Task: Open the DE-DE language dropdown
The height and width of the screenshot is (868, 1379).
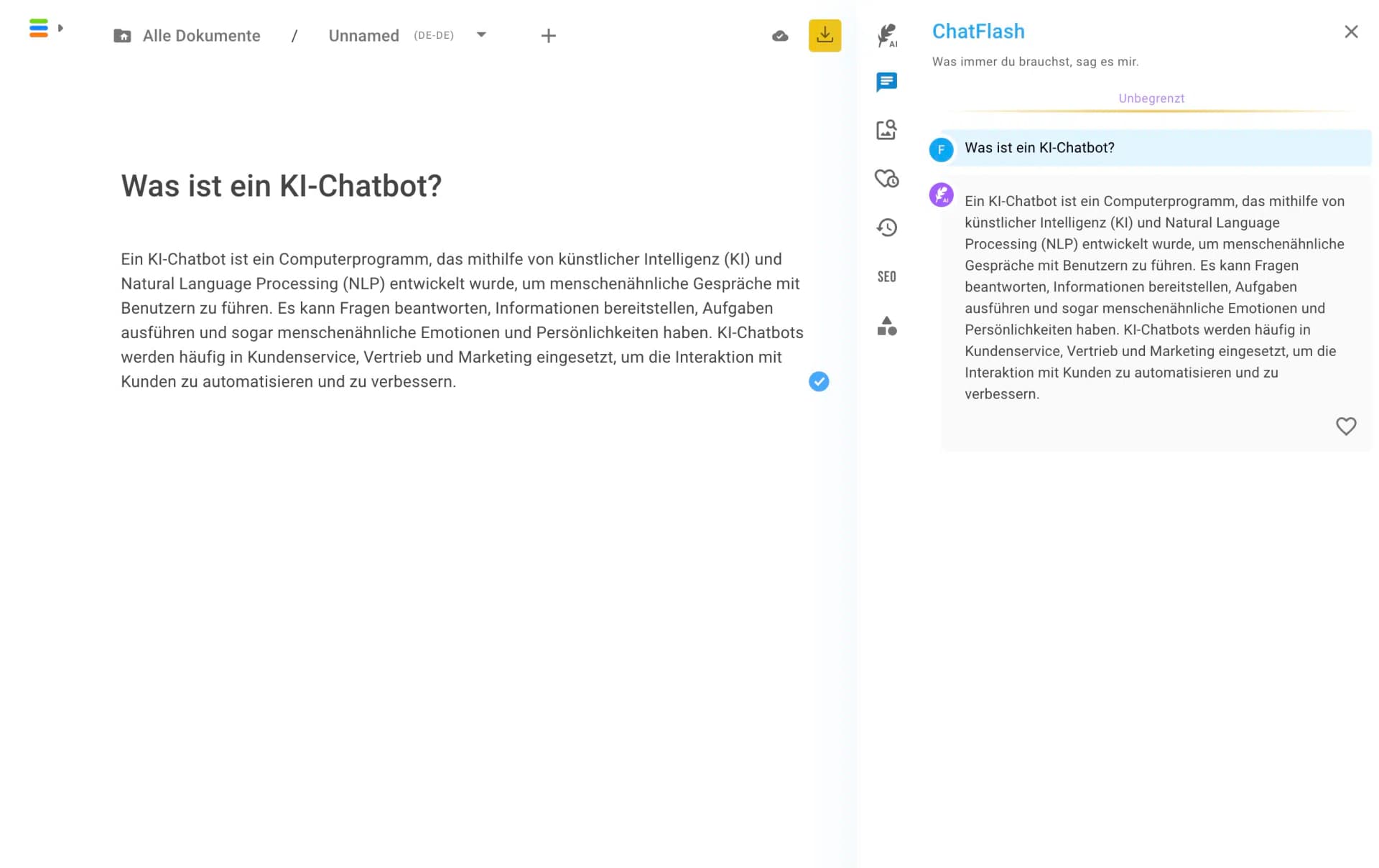Action: (x=432, y=34)
